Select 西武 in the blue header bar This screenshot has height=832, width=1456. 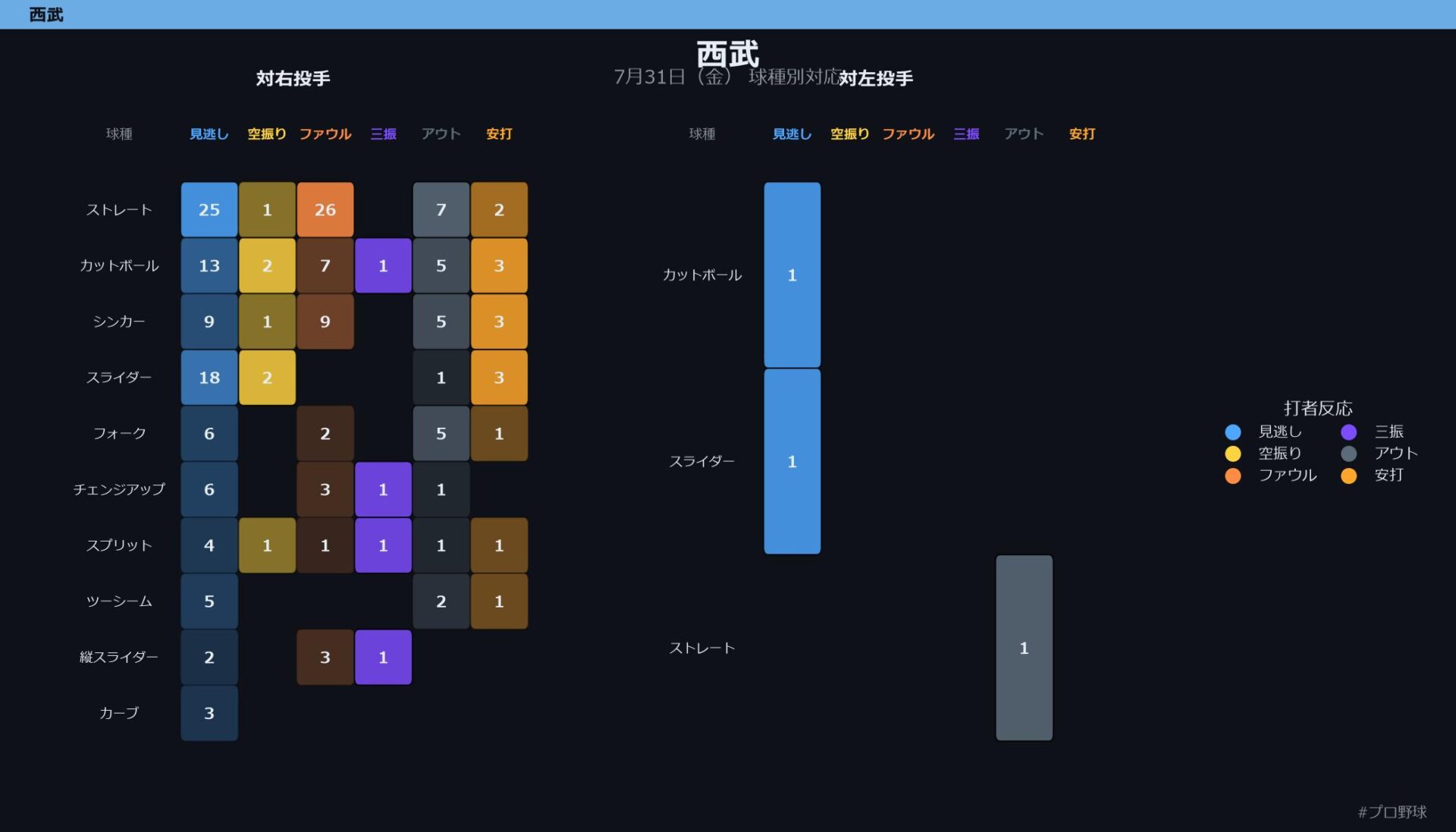coord(46,14)
